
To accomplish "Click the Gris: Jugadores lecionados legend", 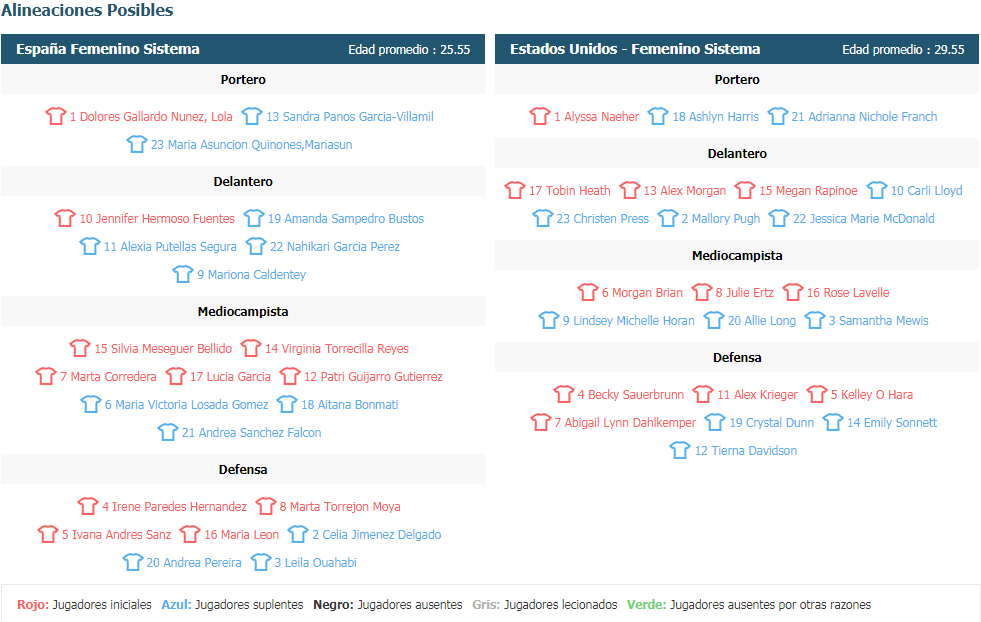I will [x=544, y=604].
